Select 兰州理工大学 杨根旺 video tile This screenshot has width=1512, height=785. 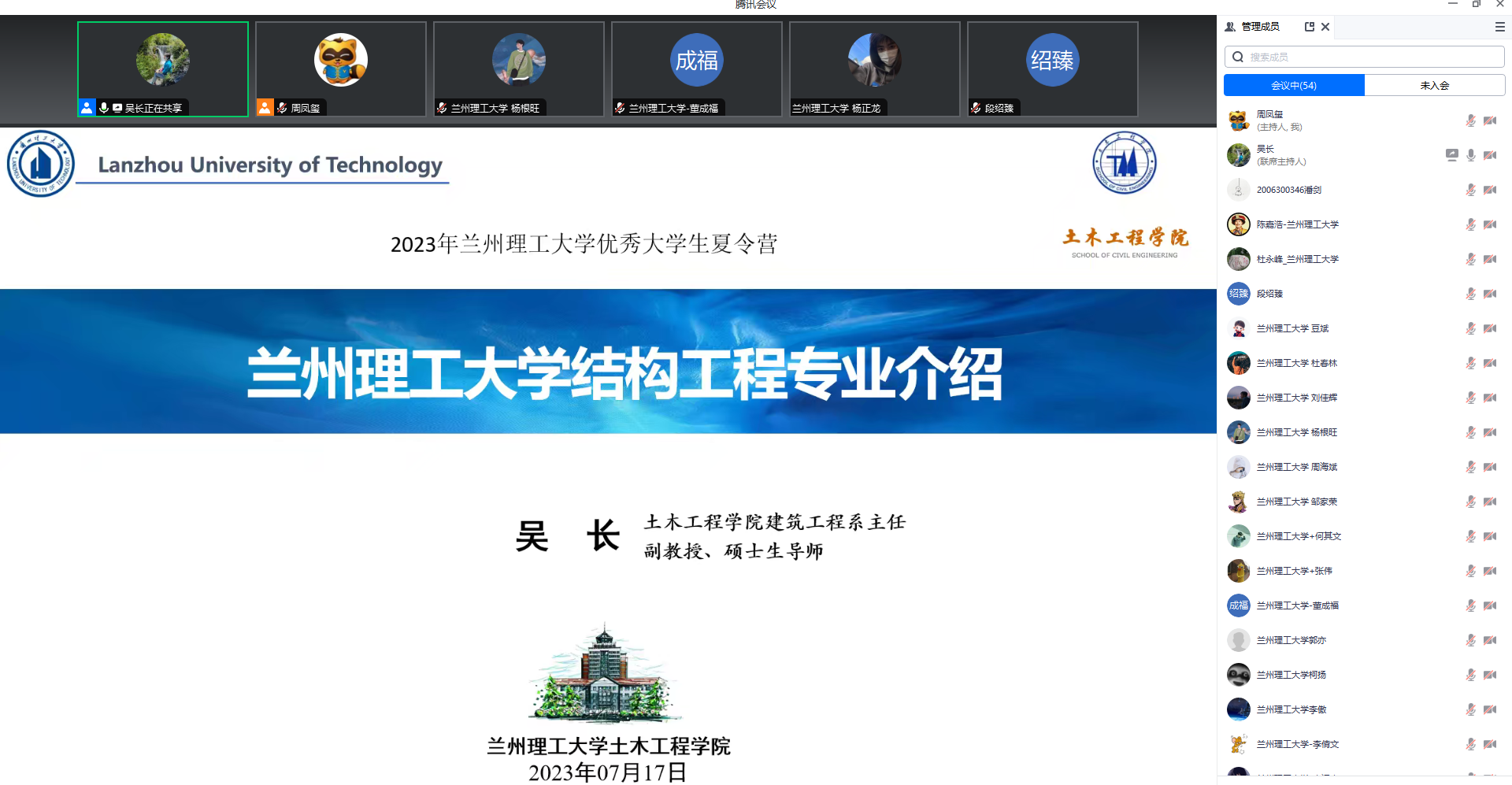(518, 69)
